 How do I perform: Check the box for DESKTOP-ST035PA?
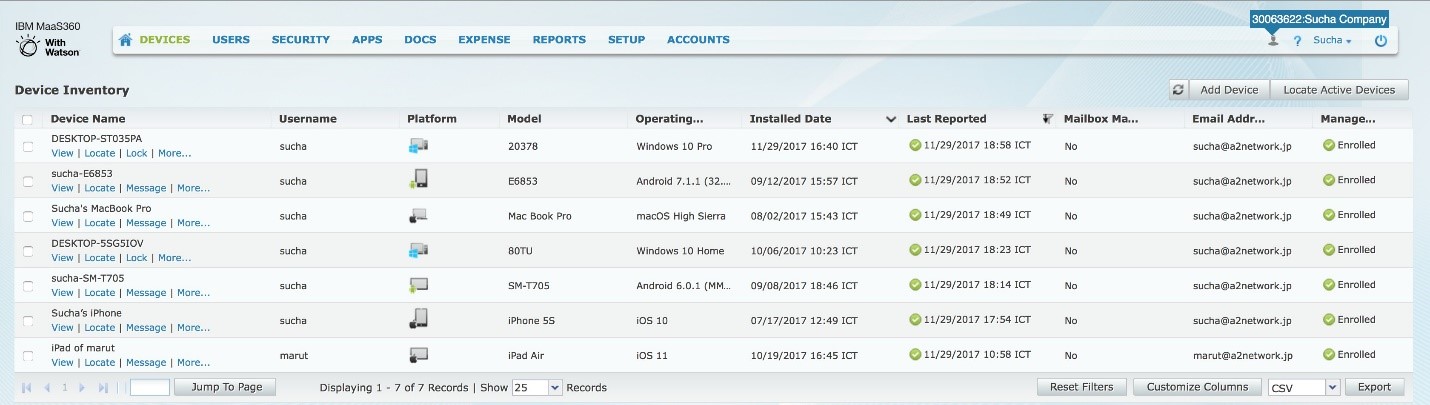click(28, 147)
